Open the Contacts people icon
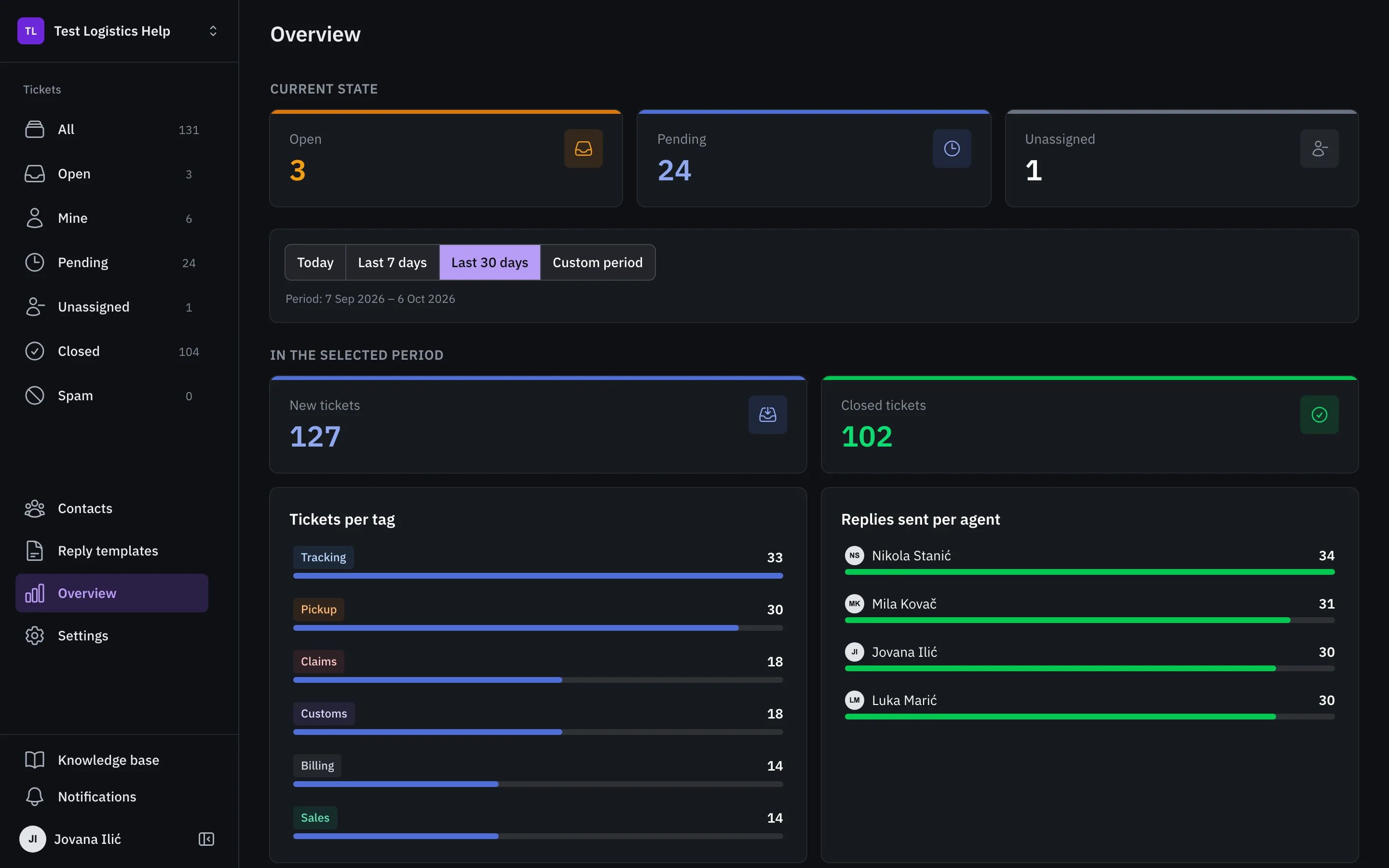The image size is (1389, 868). (x=34, y=509)
